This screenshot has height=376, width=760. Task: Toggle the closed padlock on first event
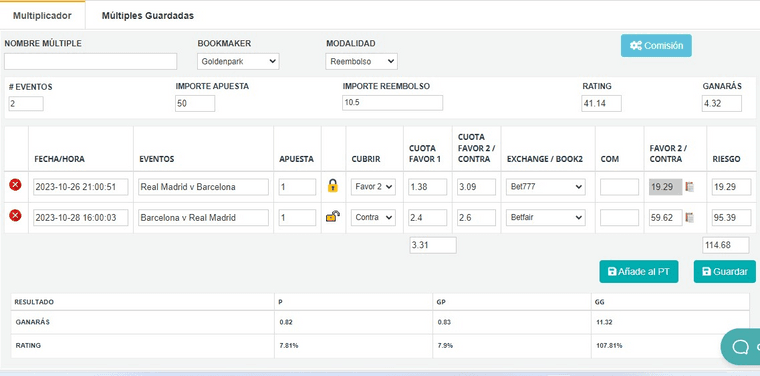pyautogui.click(x=332, y=186)
